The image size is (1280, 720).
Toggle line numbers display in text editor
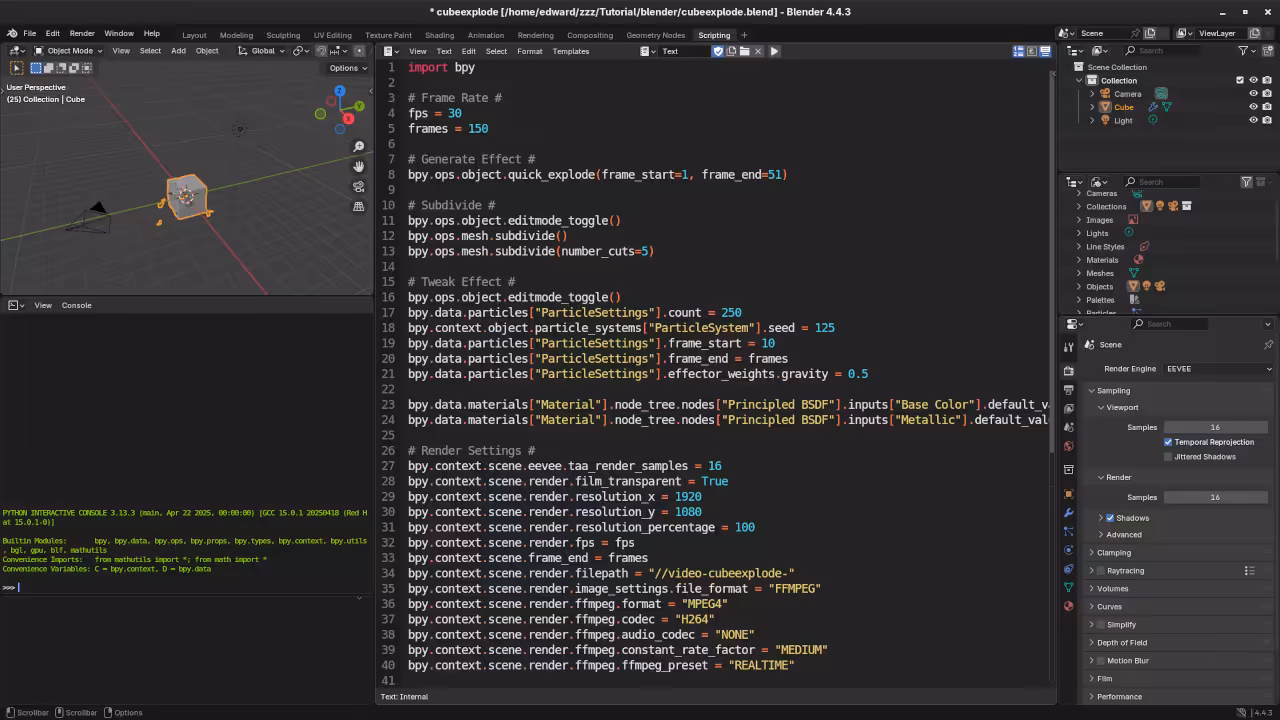(x=1019, y=51)
